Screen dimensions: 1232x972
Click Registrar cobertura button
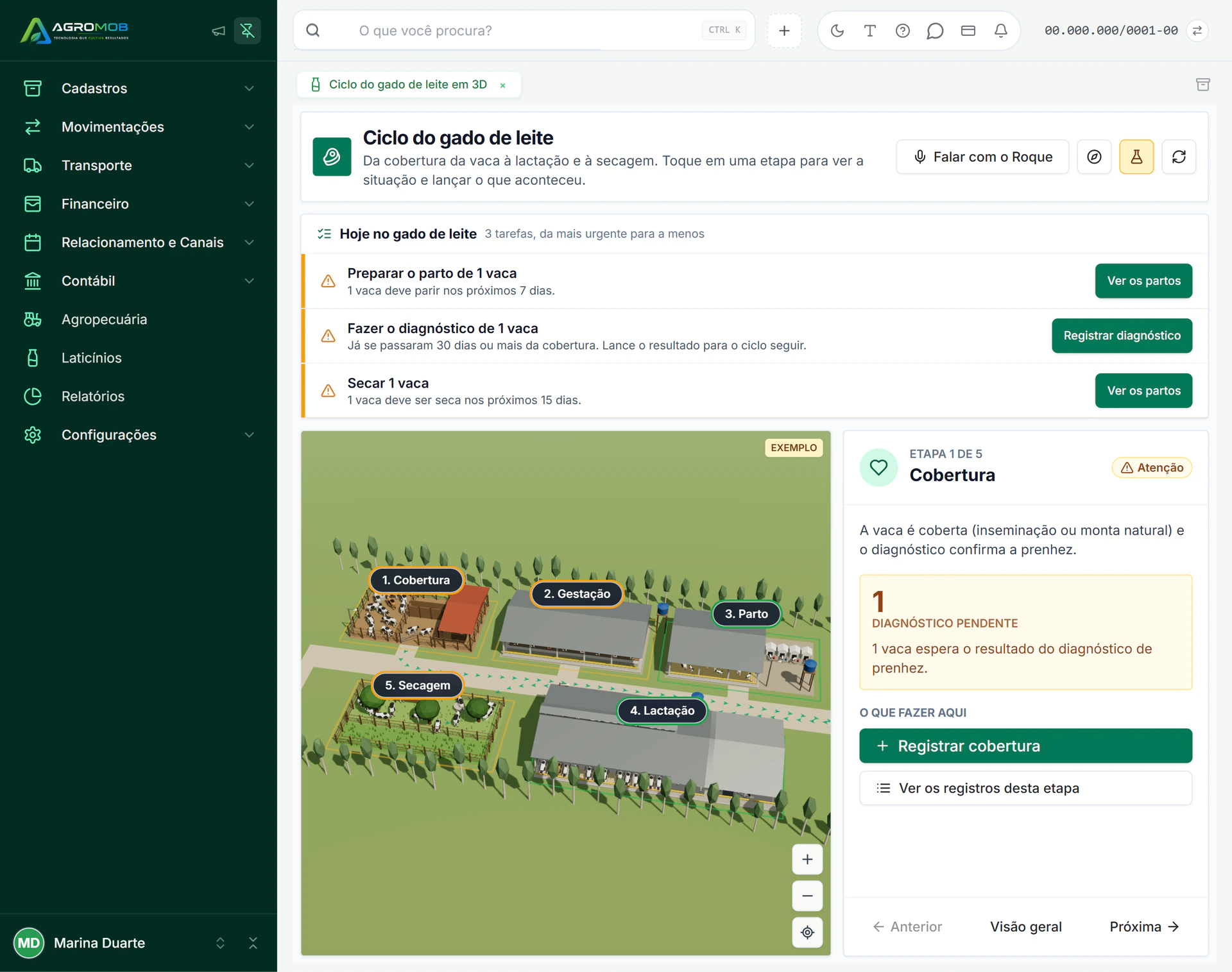point(1025,746)
